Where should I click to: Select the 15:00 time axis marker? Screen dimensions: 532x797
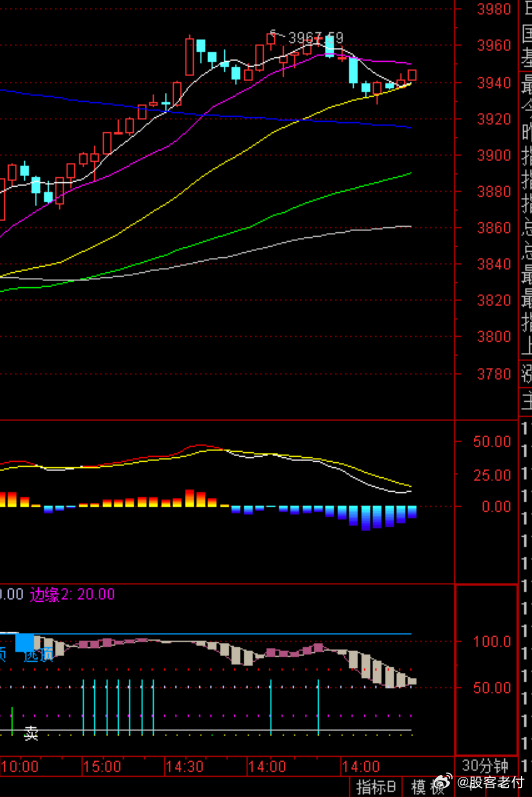click(x=102, y=766)
